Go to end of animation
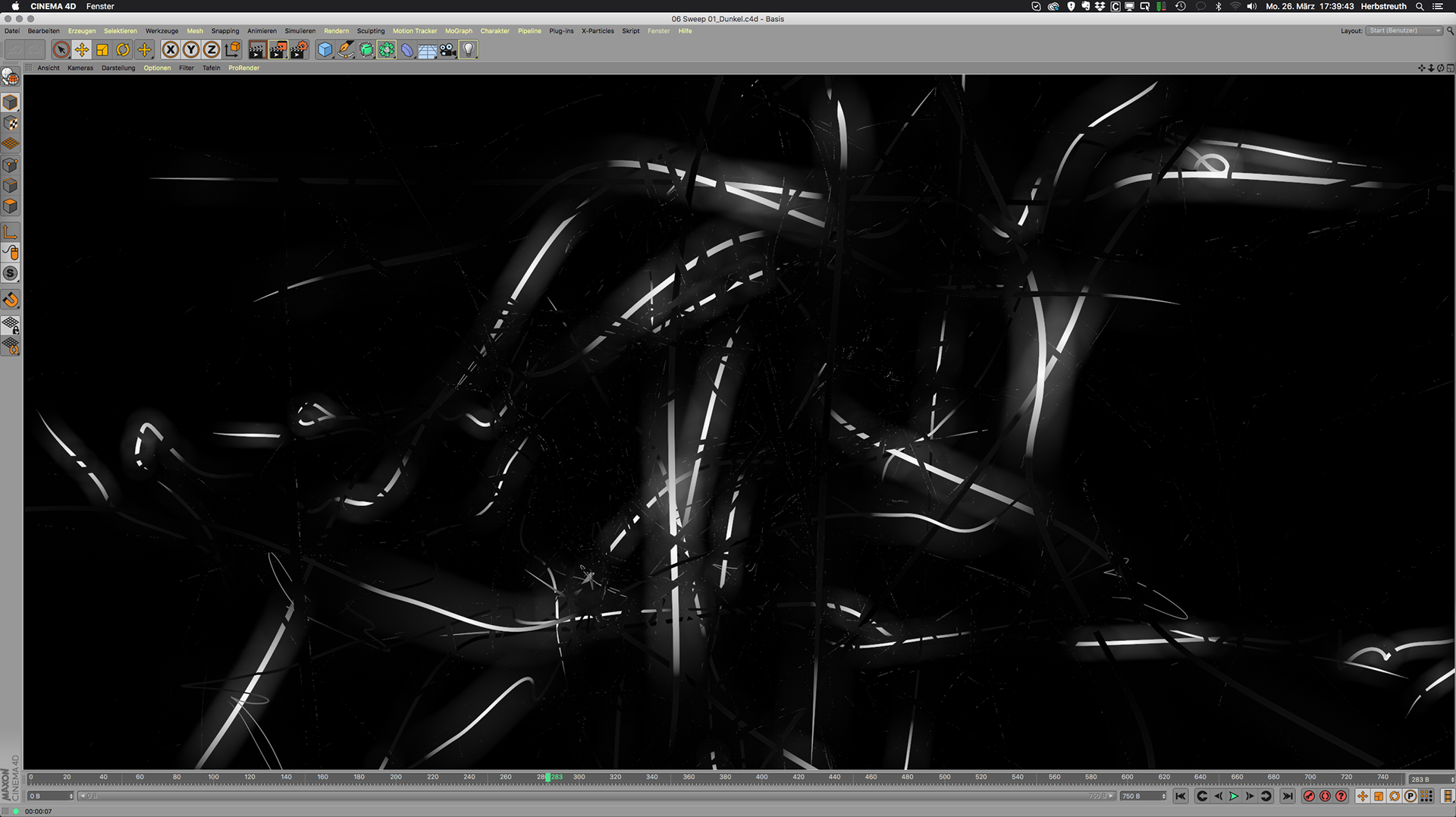Image resolution: width=1456 pixels, height=817 pixels. [x=1287, y=796]
